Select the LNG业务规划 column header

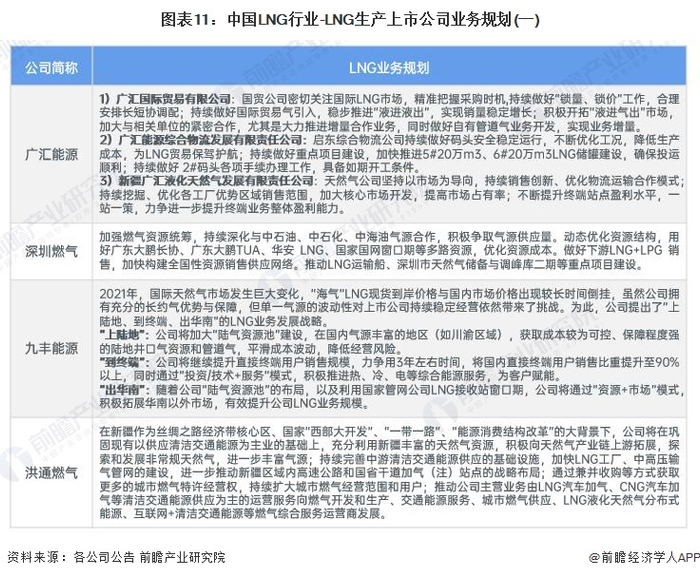click(x=389, y=66)
